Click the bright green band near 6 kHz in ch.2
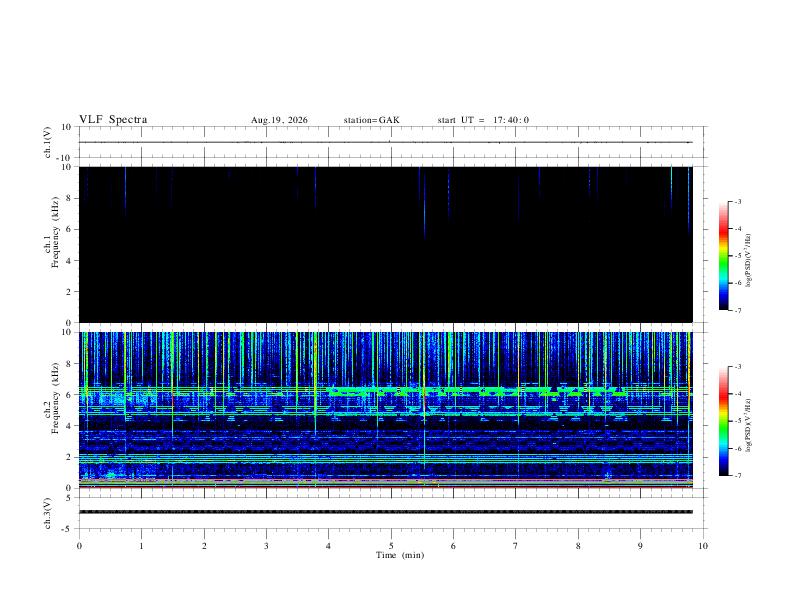 click(x=475, y=390)
